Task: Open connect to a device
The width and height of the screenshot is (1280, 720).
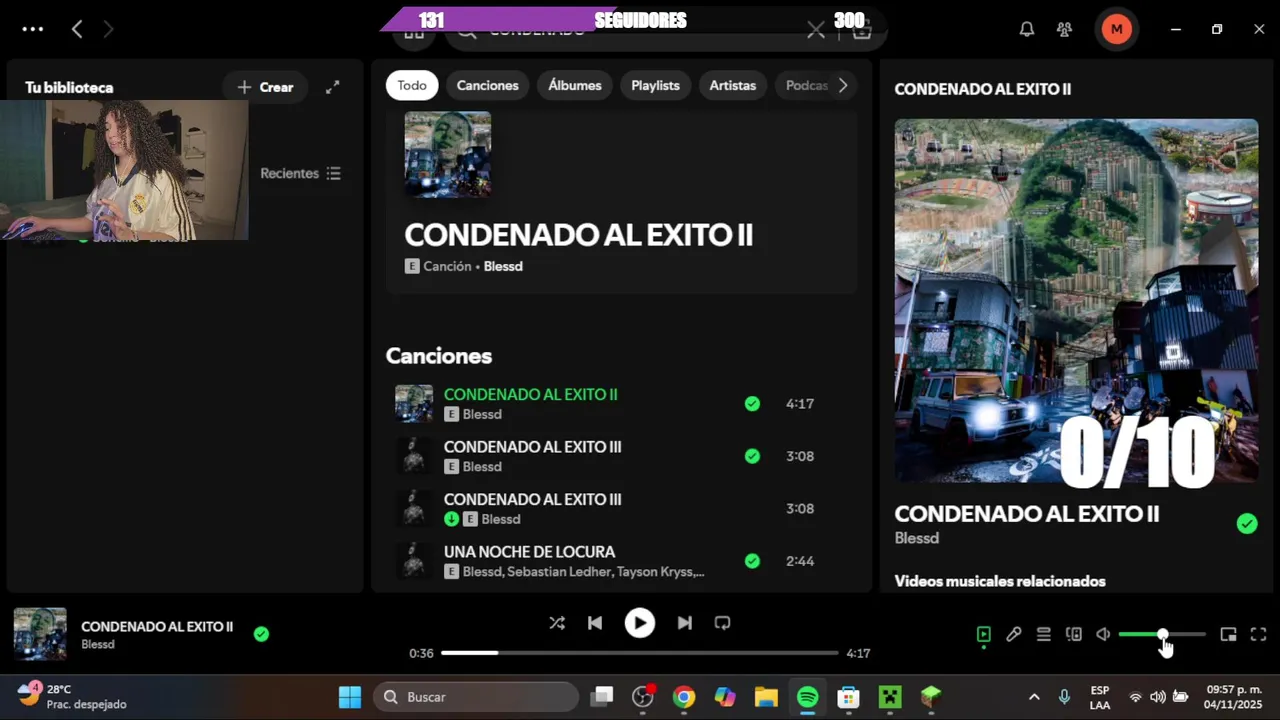Action: 1074,634
